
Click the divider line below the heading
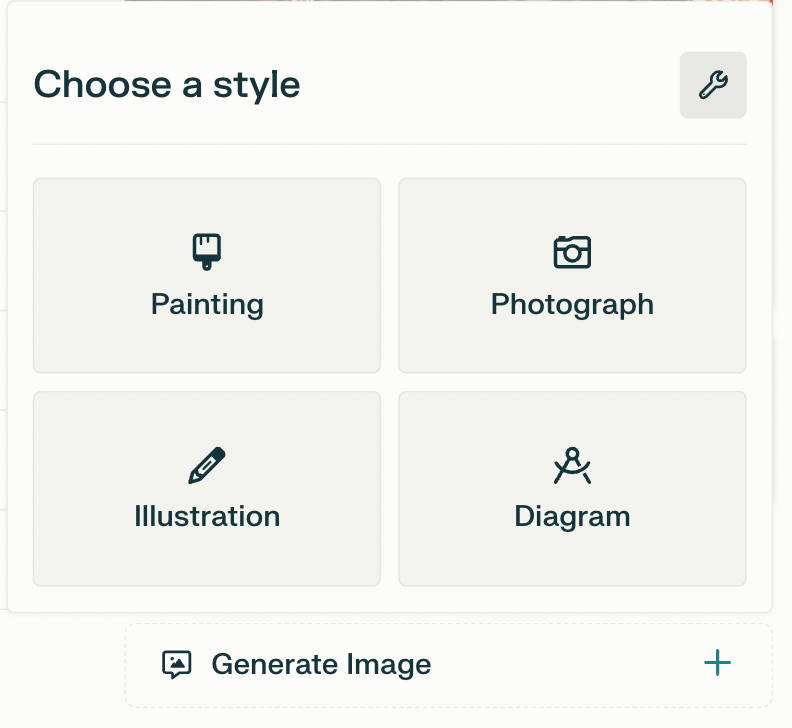389,144
